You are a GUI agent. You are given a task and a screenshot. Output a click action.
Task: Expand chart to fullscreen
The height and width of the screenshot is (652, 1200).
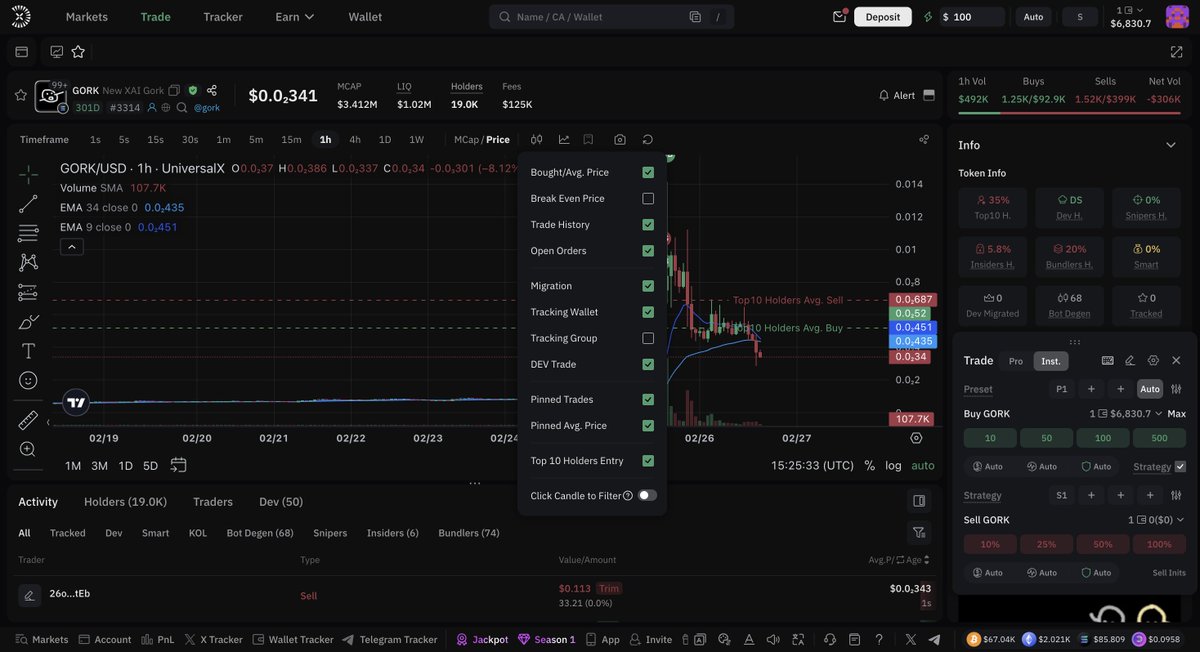[x=1176, y=52]
